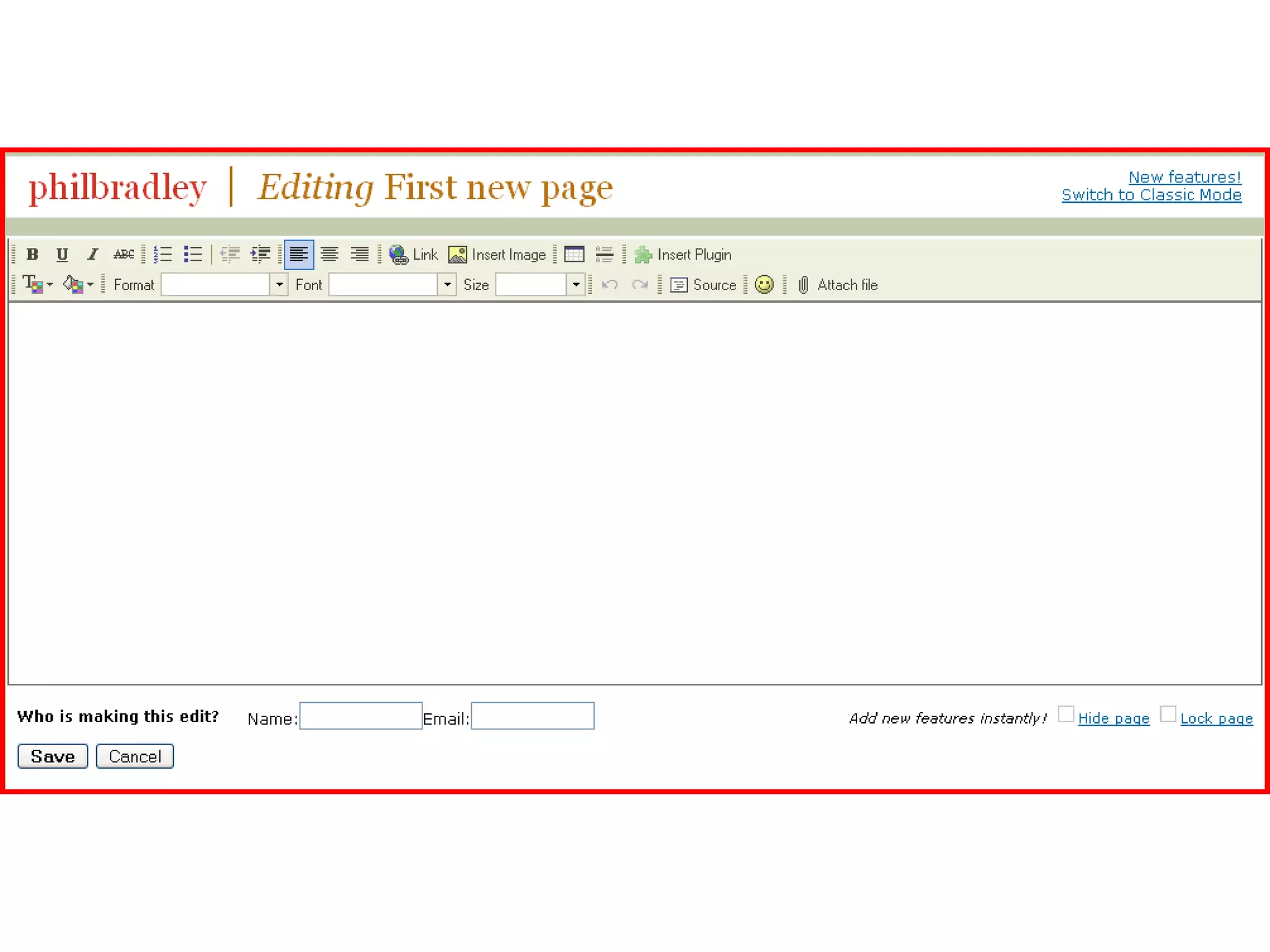Click Switch to Classic Mode link
Viewport: 1270px width, 952px height.
(1151, 195)
